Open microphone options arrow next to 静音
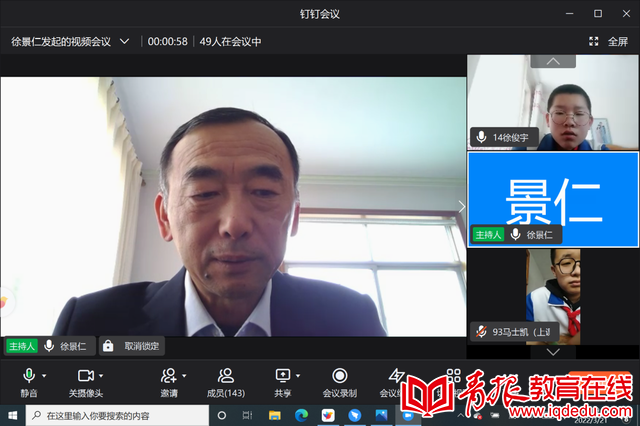 pyautogui.click(x=44, y=376)
